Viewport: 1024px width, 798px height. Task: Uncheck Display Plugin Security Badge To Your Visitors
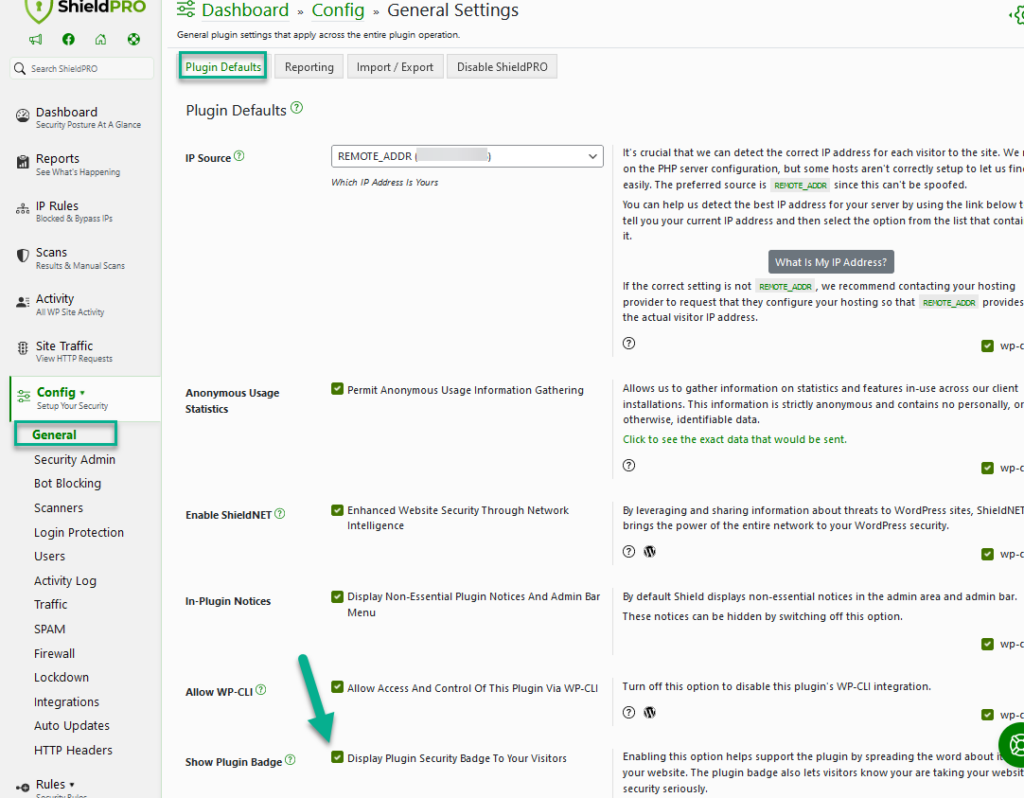click(x=337, y=758)
